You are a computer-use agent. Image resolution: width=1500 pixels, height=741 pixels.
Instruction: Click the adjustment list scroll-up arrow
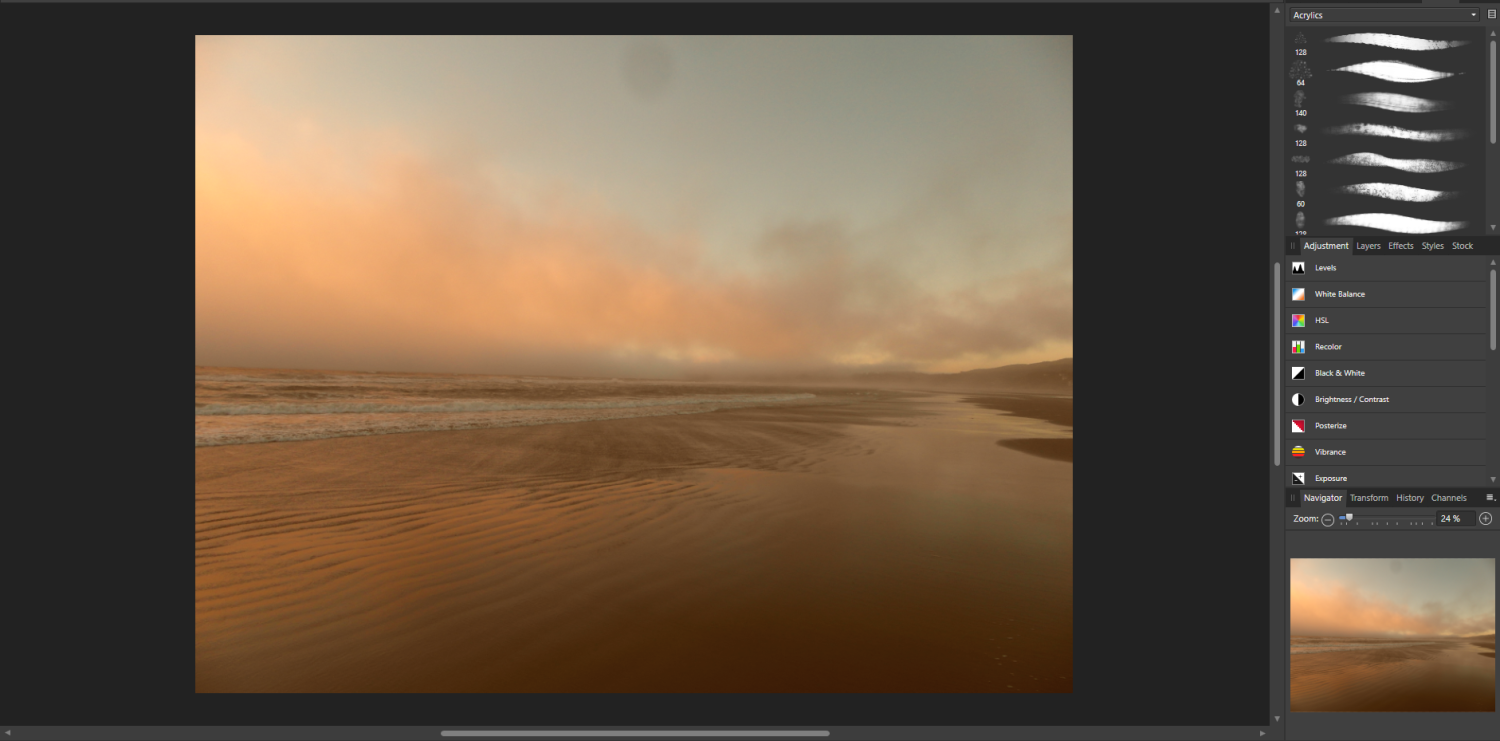pyautogui.click(x=1493, y=262)
